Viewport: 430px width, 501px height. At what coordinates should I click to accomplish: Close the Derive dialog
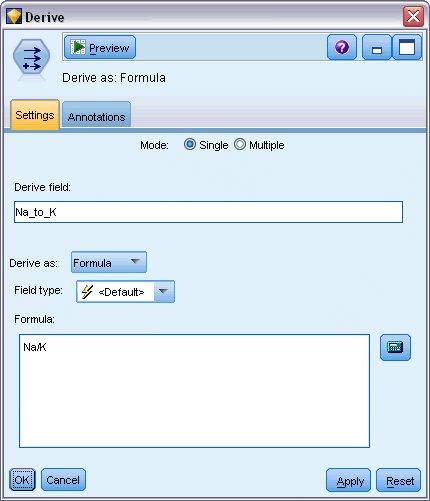(x=413, y=16)
